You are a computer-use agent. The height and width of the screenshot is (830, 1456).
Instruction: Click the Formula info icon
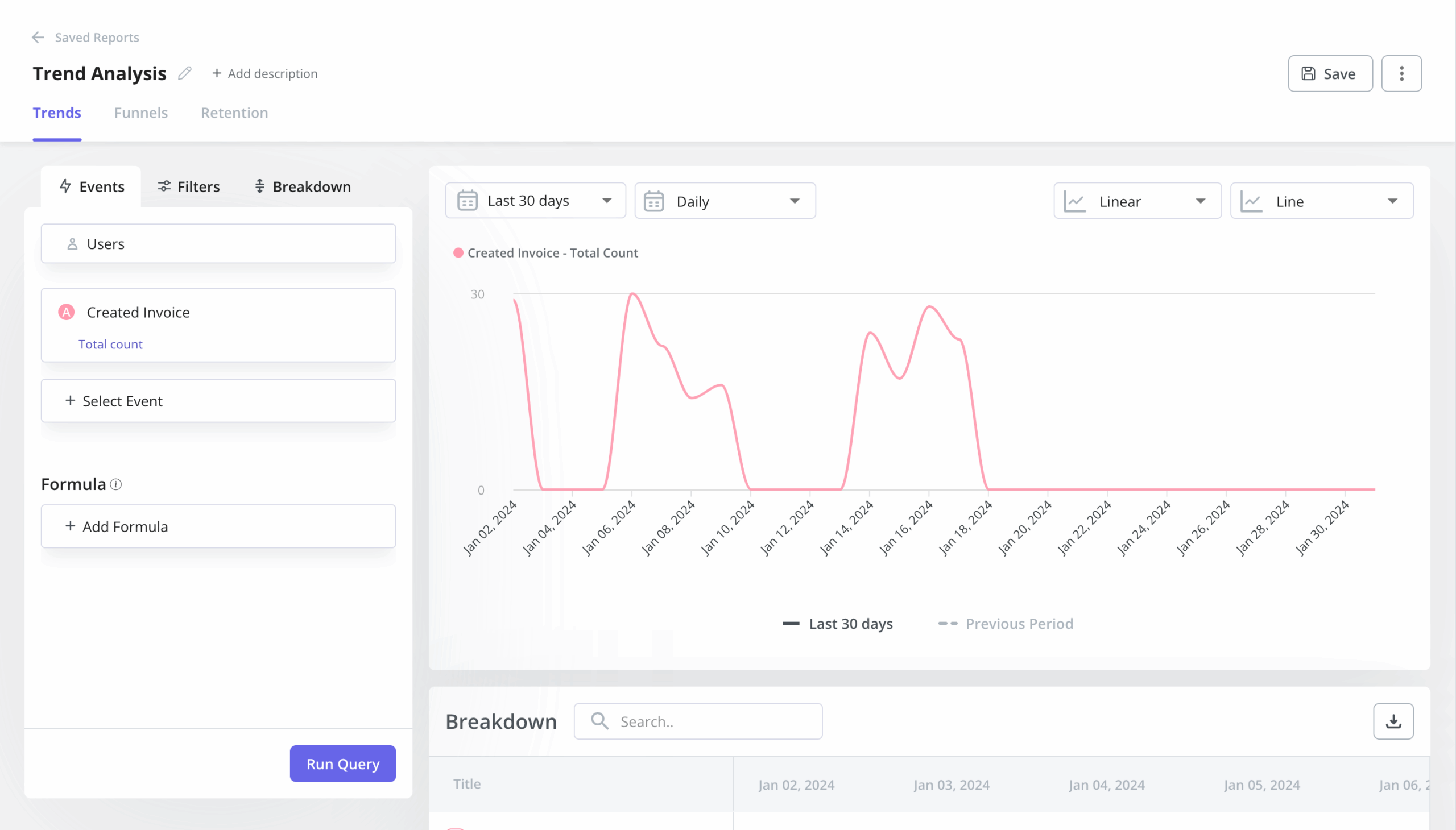point(116,484)
